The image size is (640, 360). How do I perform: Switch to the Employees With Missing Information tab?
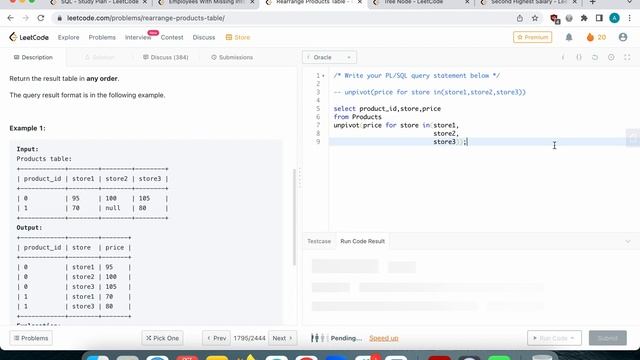coord(206,2)
